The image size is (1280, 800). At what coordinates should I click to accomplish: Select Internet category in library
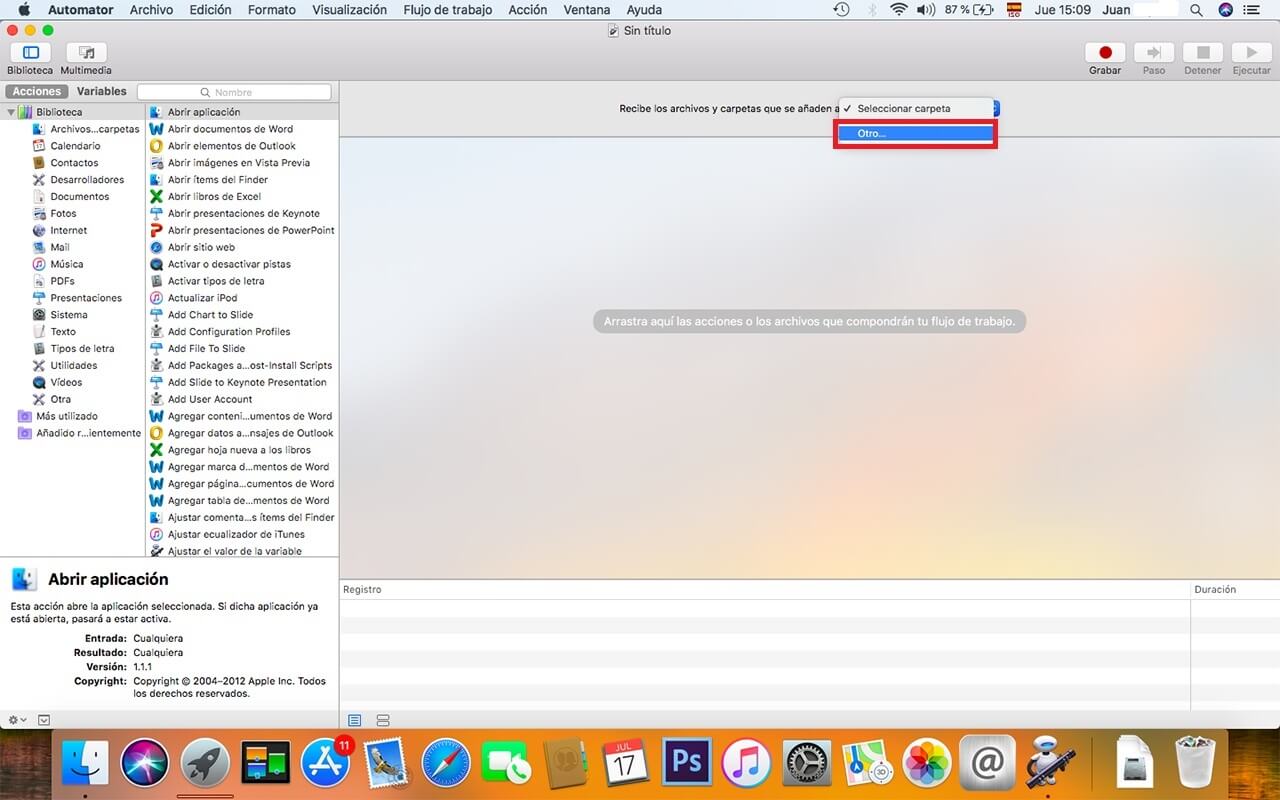point(68,231)
